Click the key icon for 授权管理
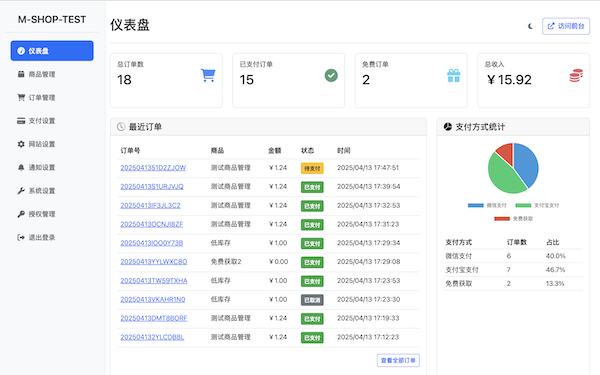 (21, 214)
